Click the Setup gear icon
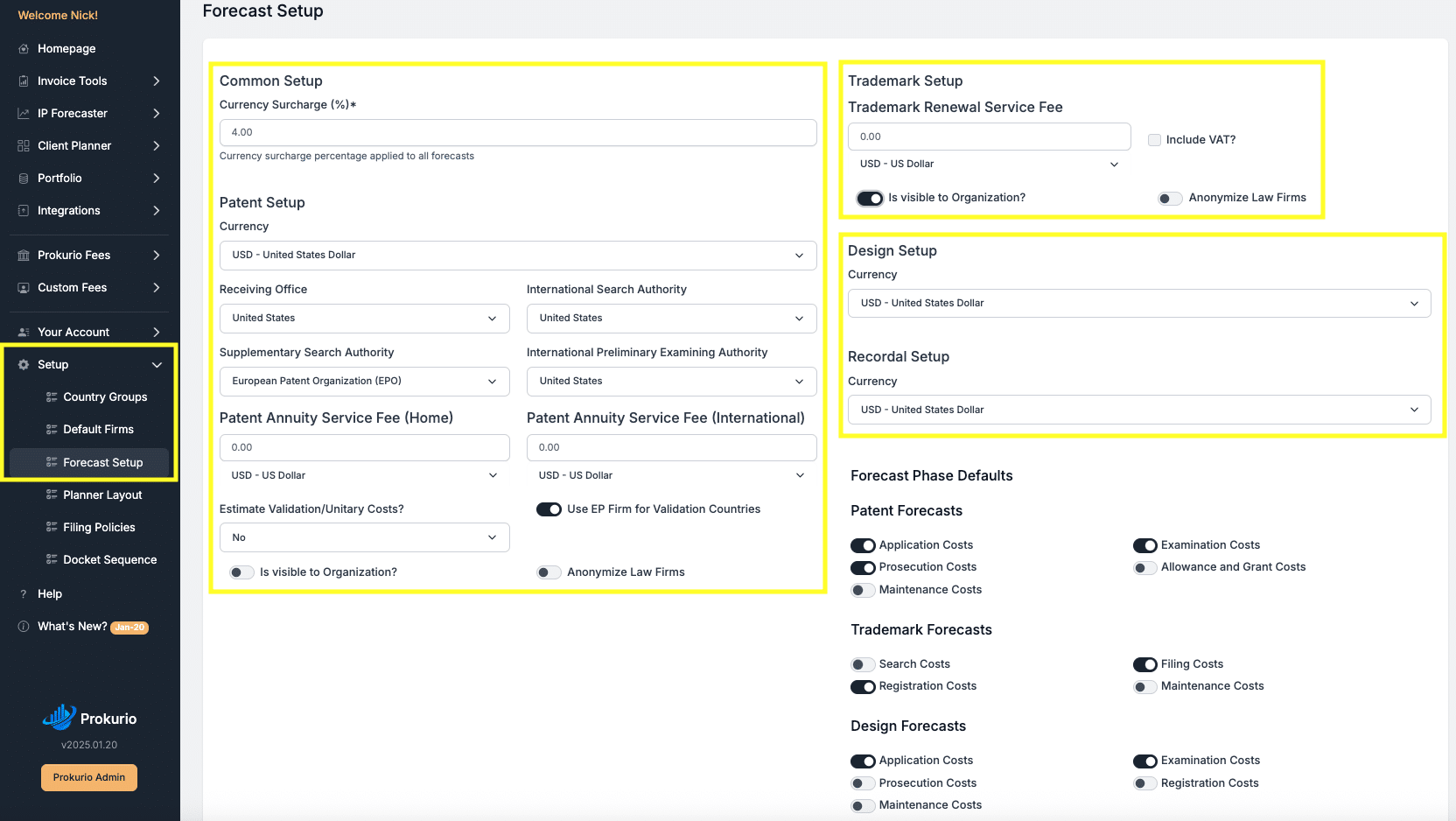This screenshot has width=1456, height=821. (24, 365)
